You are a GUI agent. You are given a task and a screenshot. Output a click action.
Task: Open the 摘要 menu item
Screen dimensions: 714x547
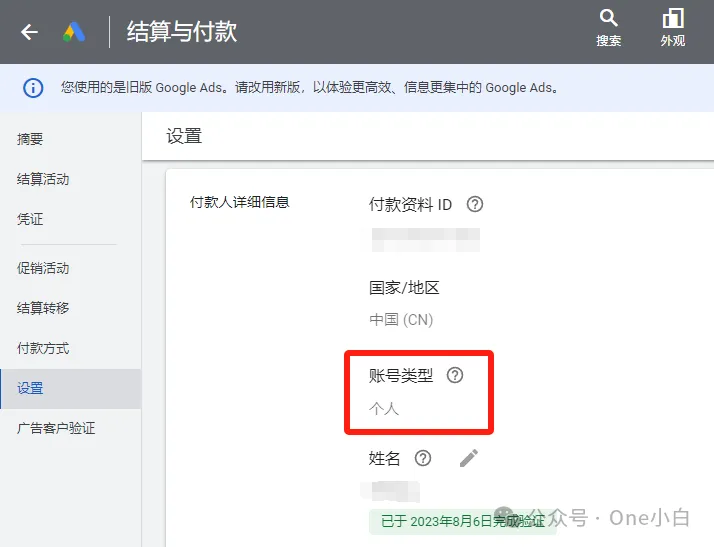click(30, 139)
